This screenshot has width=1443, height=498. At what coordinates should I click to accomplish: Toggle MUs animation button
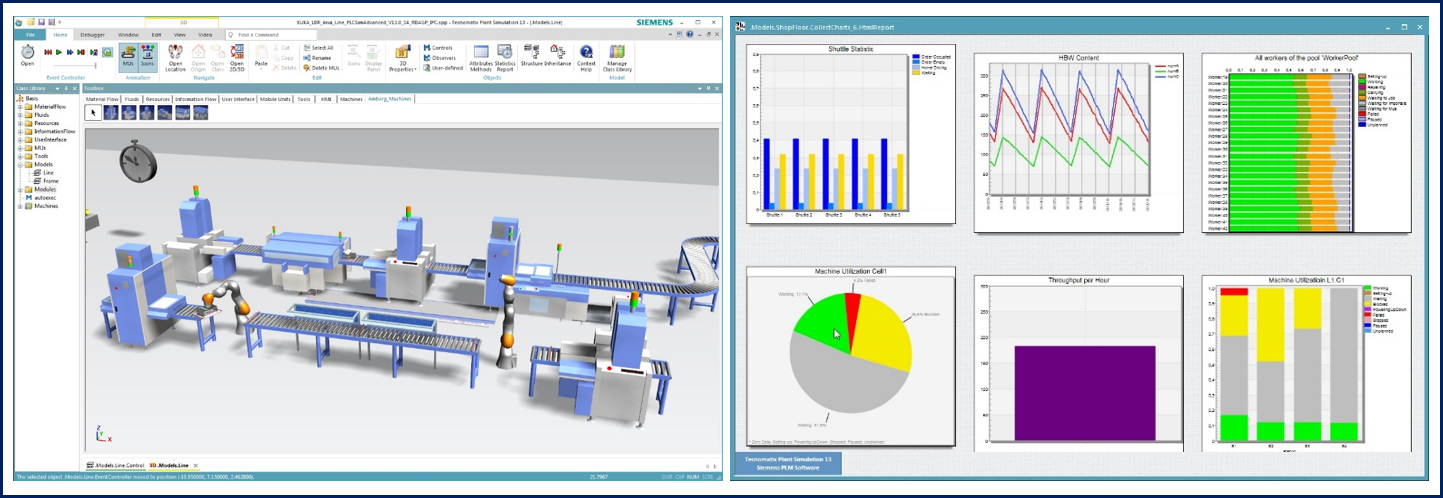[129, 55]
